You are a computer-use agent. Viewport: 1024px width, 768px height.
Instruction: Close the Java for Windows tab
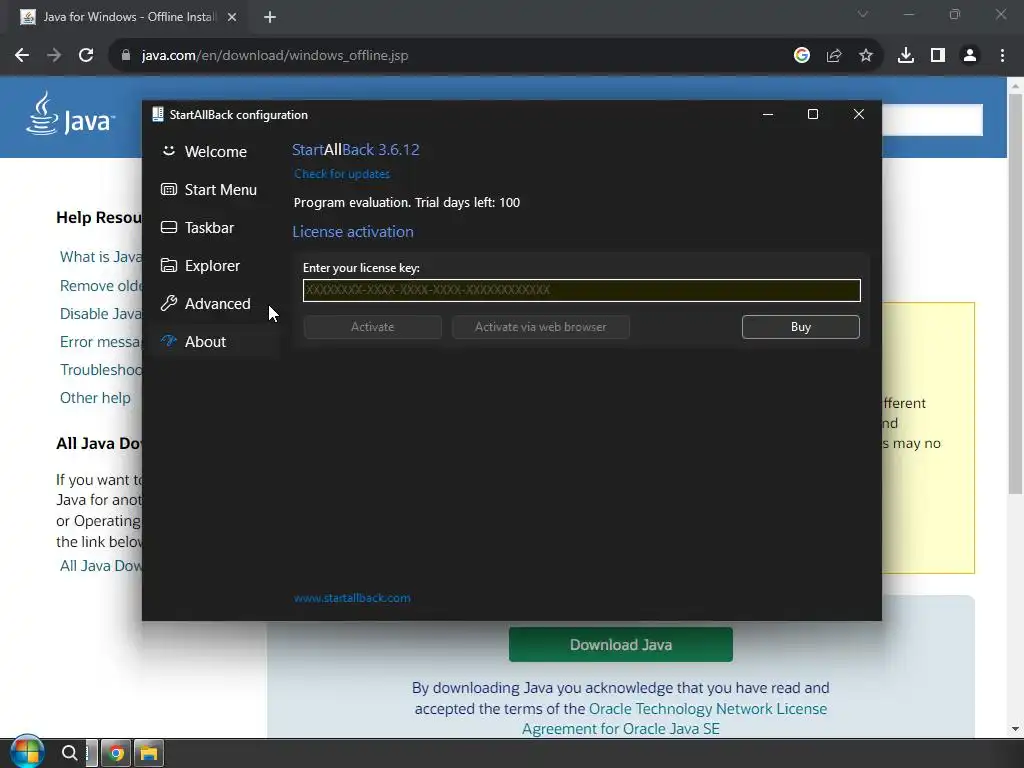pyautogui.click(x=232, y=18)
